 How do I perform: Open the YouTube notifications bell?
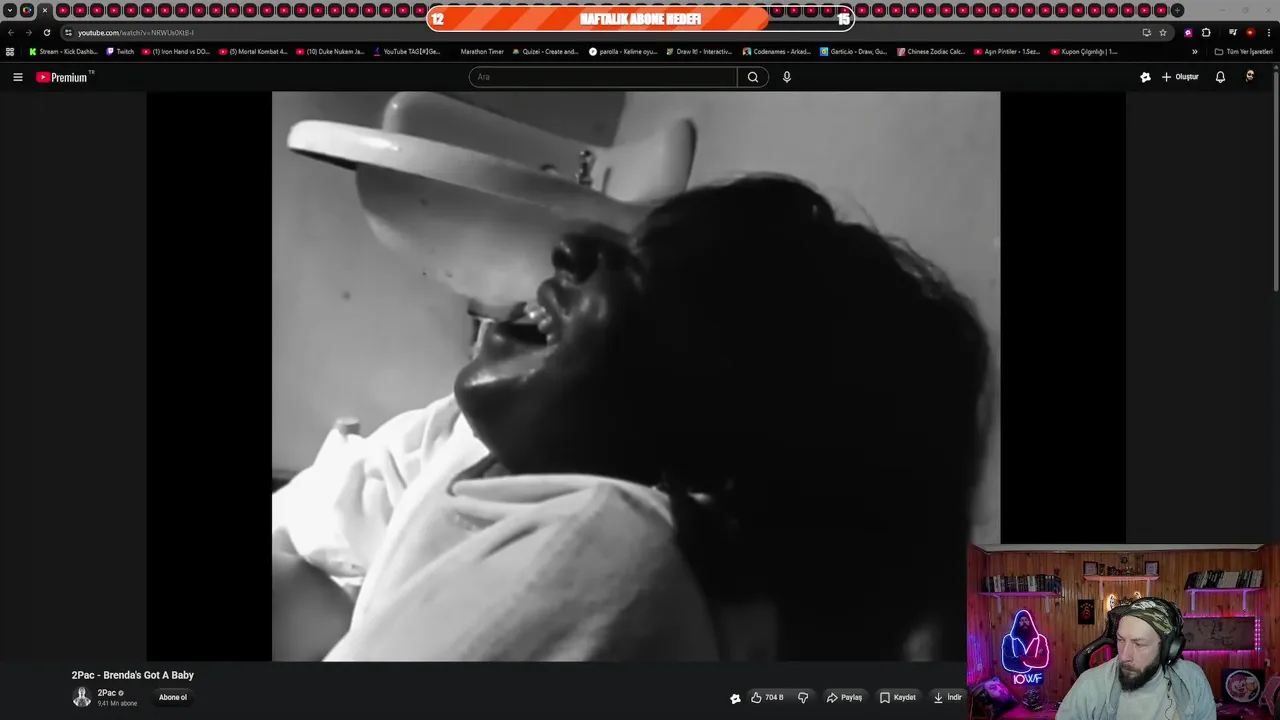1220,77
